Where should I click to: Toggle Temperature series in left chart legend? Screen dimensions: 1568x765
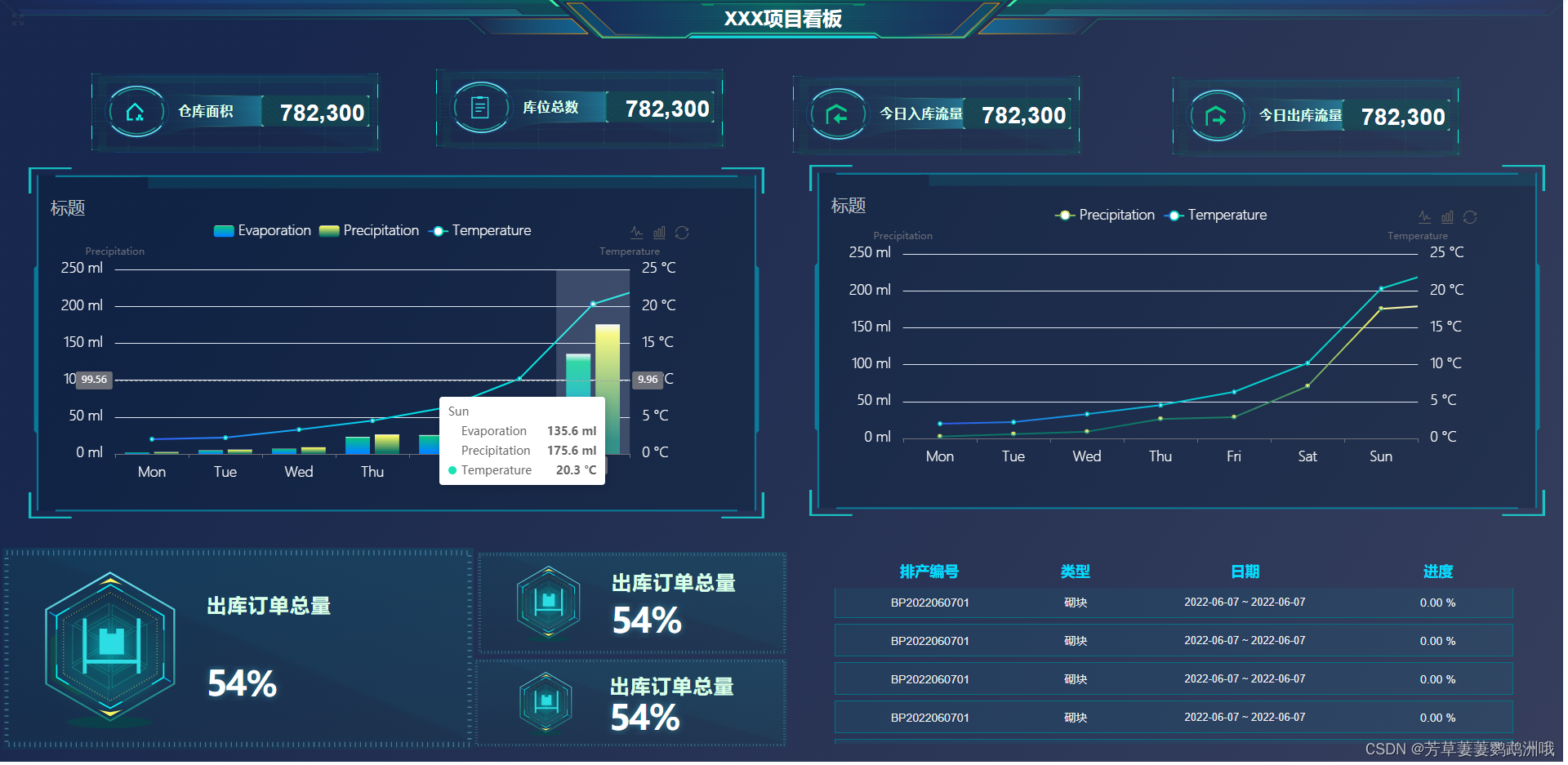pyautogui.click(x=479, y=231)
